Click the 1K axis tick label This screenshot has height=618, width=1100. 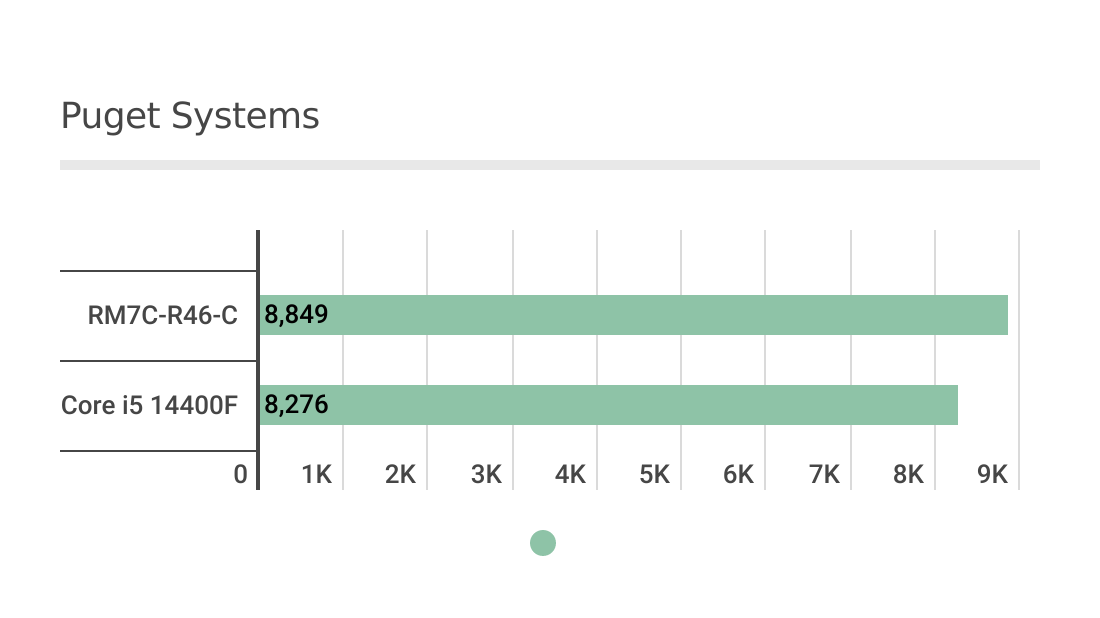317,475
